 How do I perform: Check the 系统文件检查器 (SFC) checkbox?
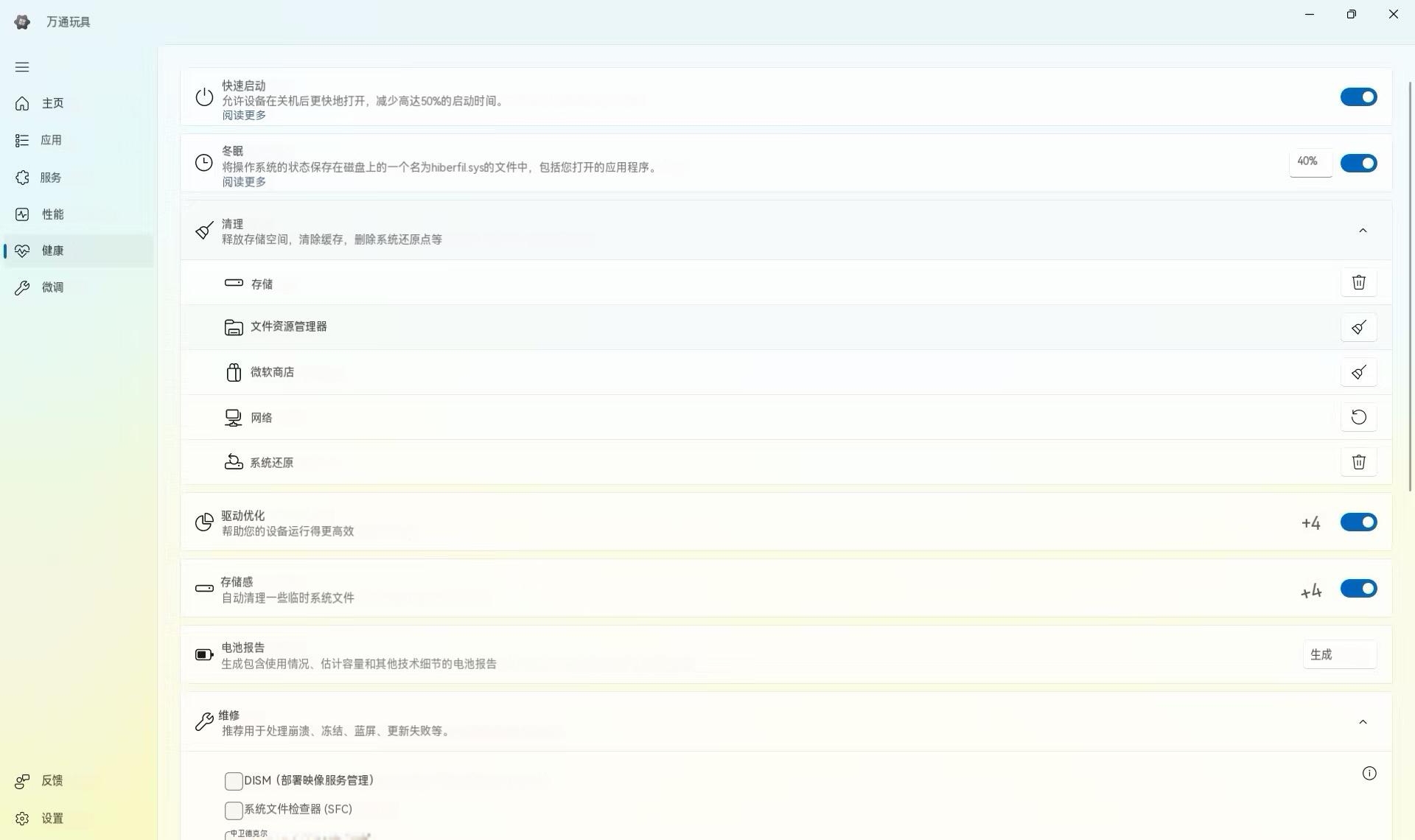234,810
